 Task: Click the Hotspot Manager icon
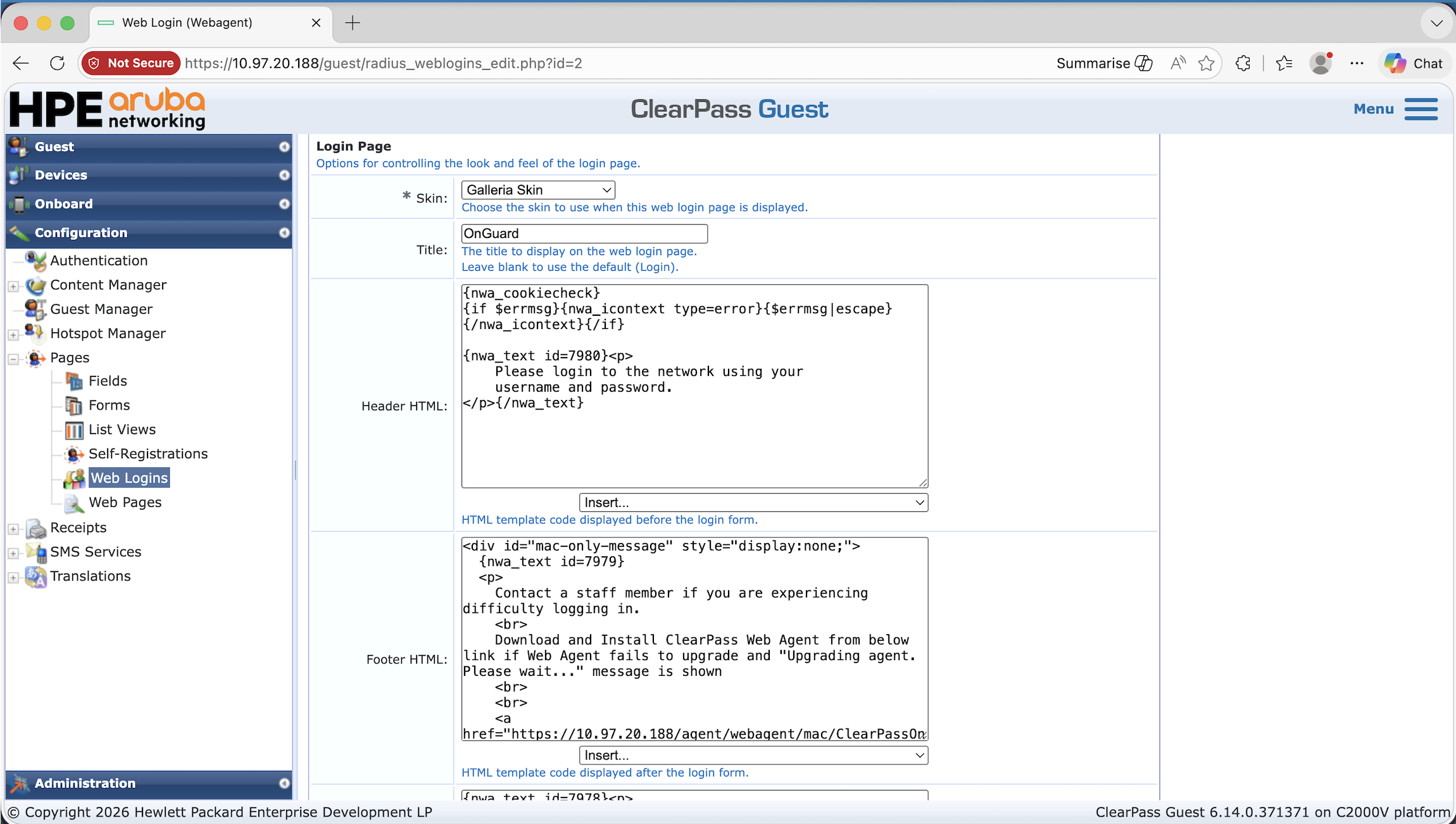point(35,333)
